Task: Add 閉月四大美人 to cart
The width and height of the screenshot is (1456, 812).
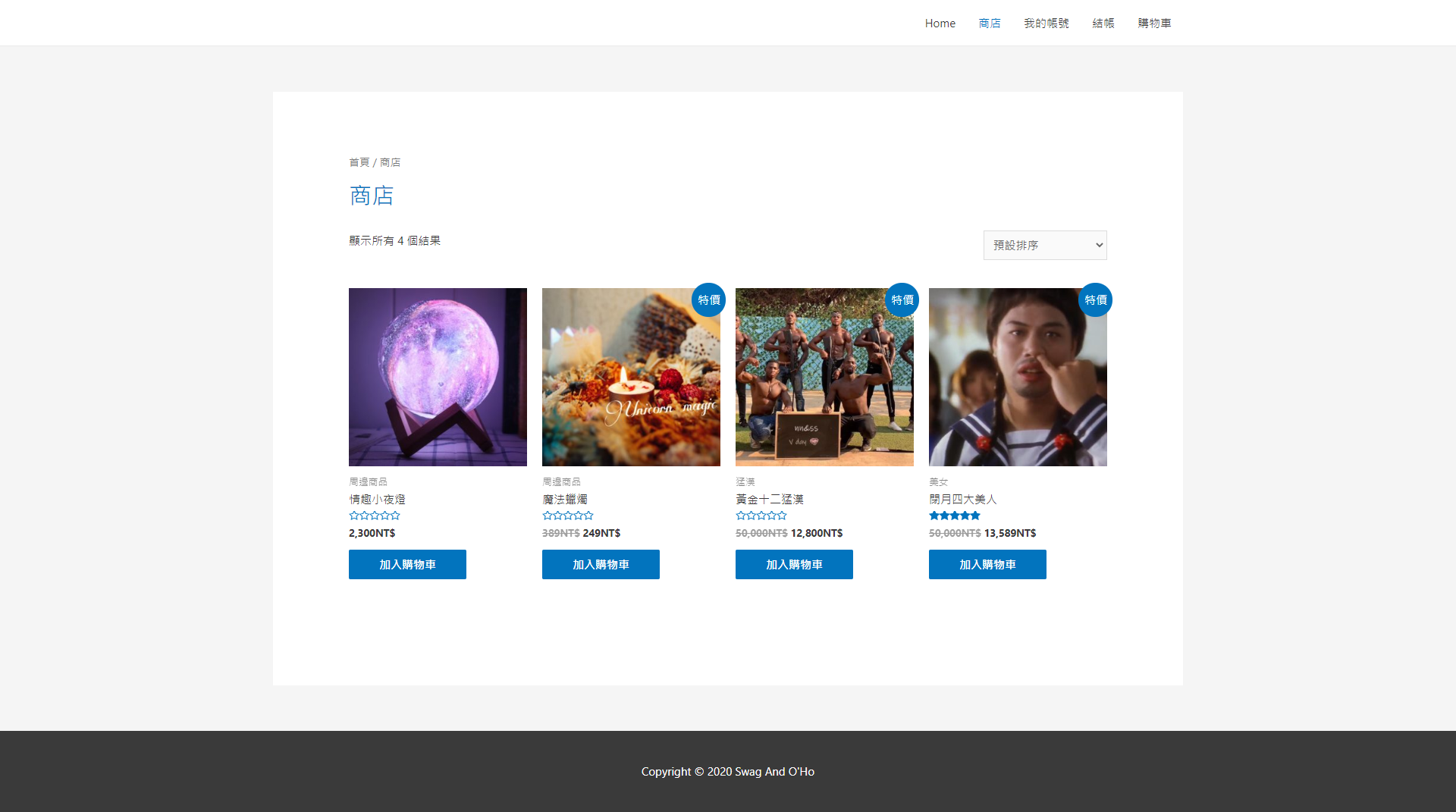Action: (x=987, y=565)
